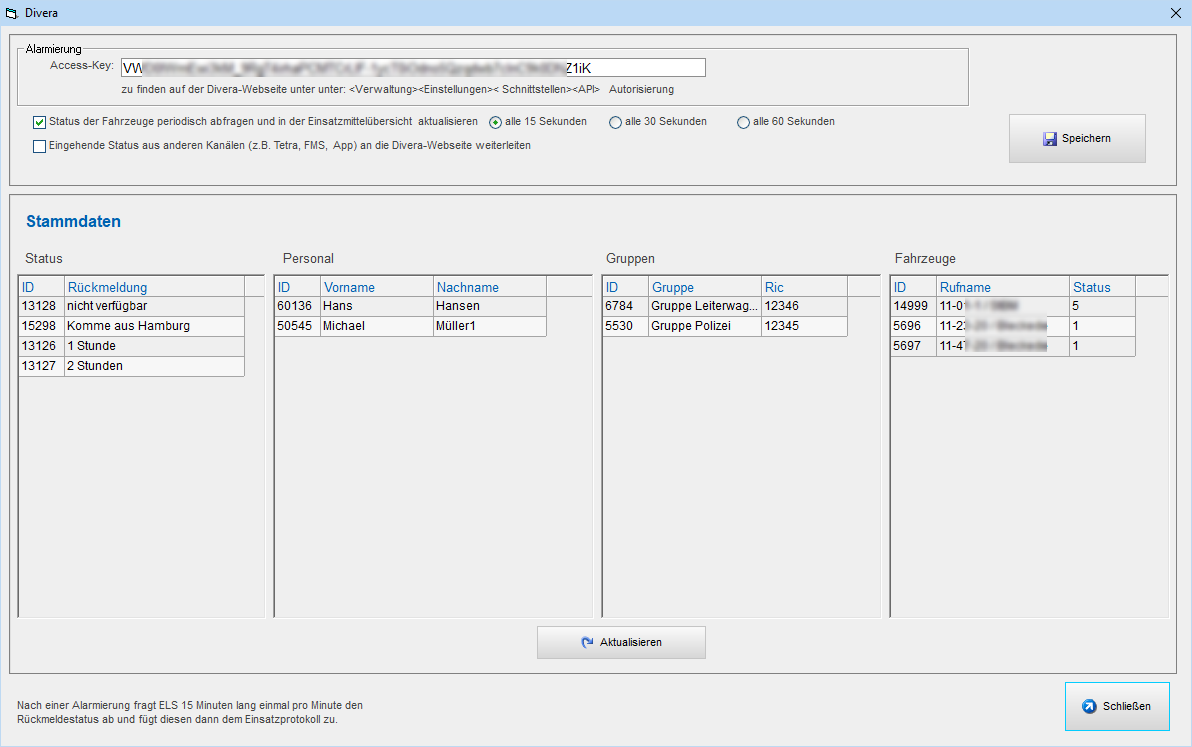
Task: Select the Hans Hansen personnel row
Action: click(410, 306)
